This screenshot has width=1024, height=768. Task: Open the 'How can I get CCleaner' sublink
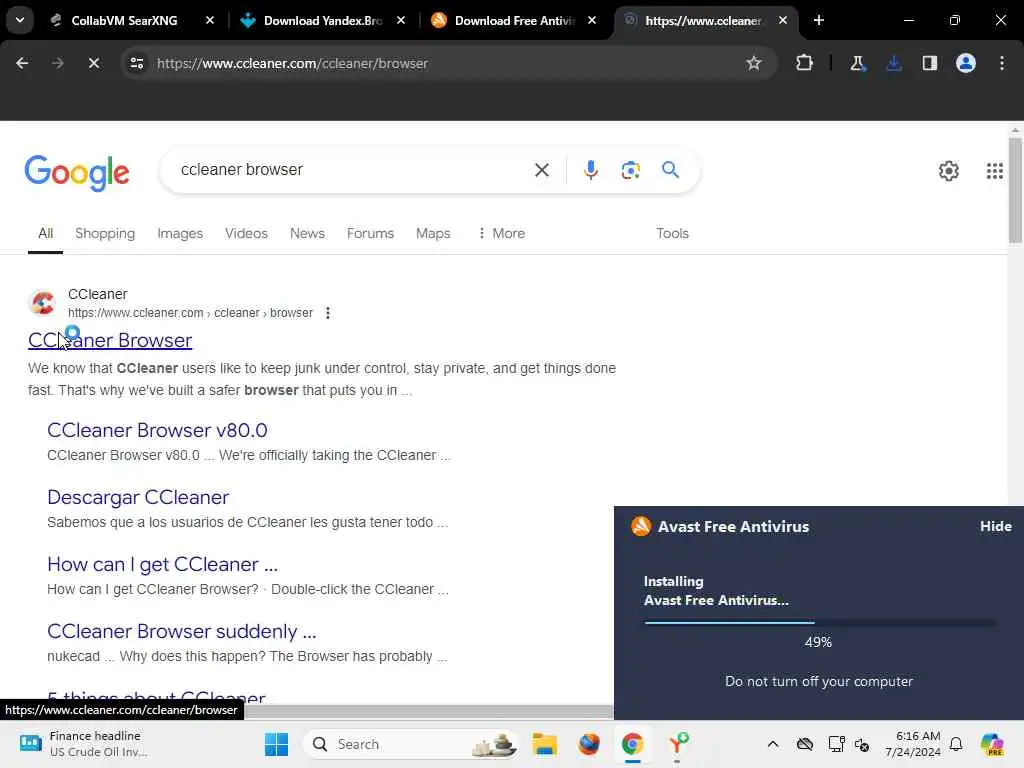tap(163, 564)
